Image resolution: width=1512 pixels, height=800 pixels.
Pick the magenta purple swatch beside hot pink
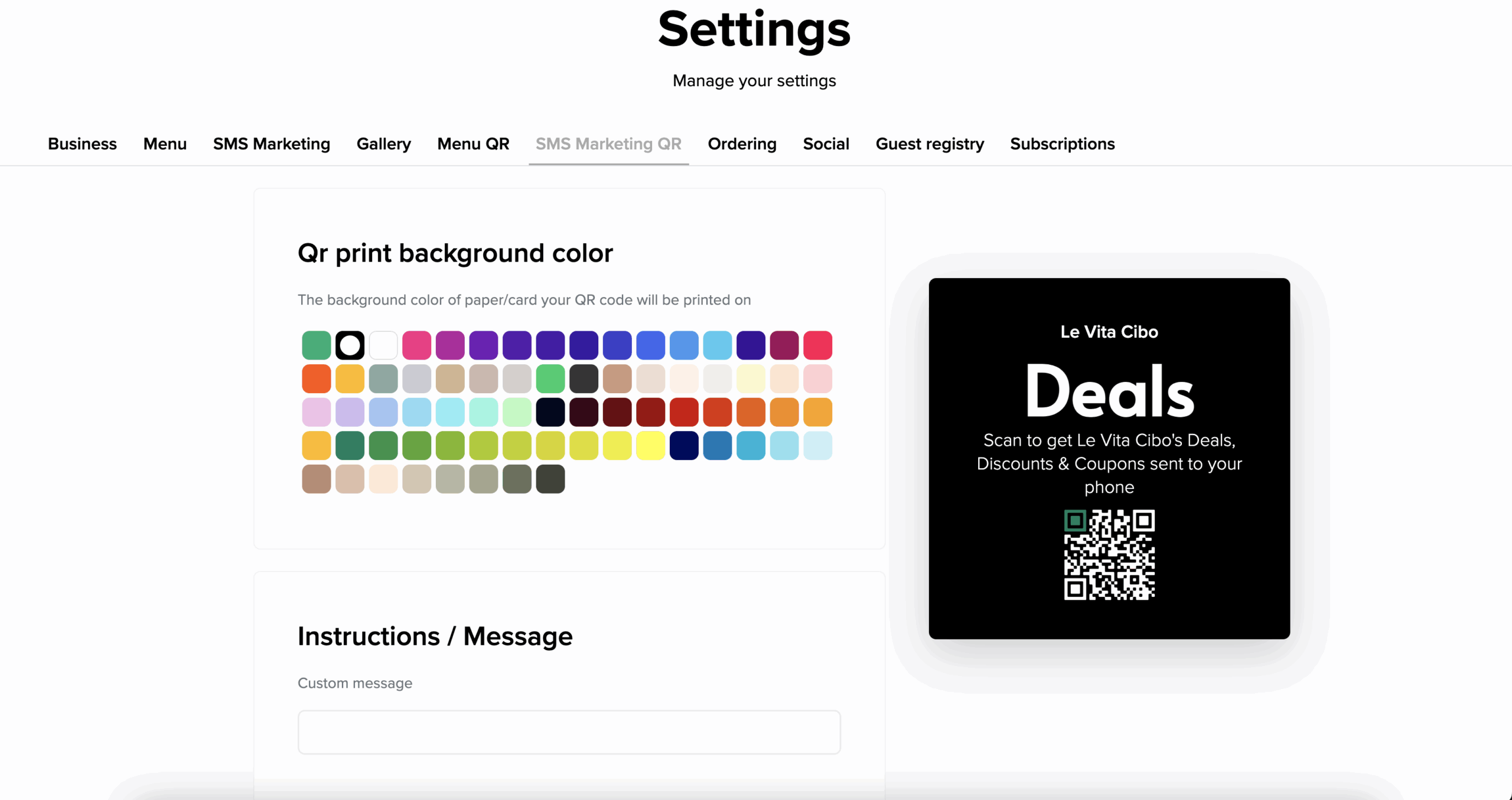click(x=450, y=345)
